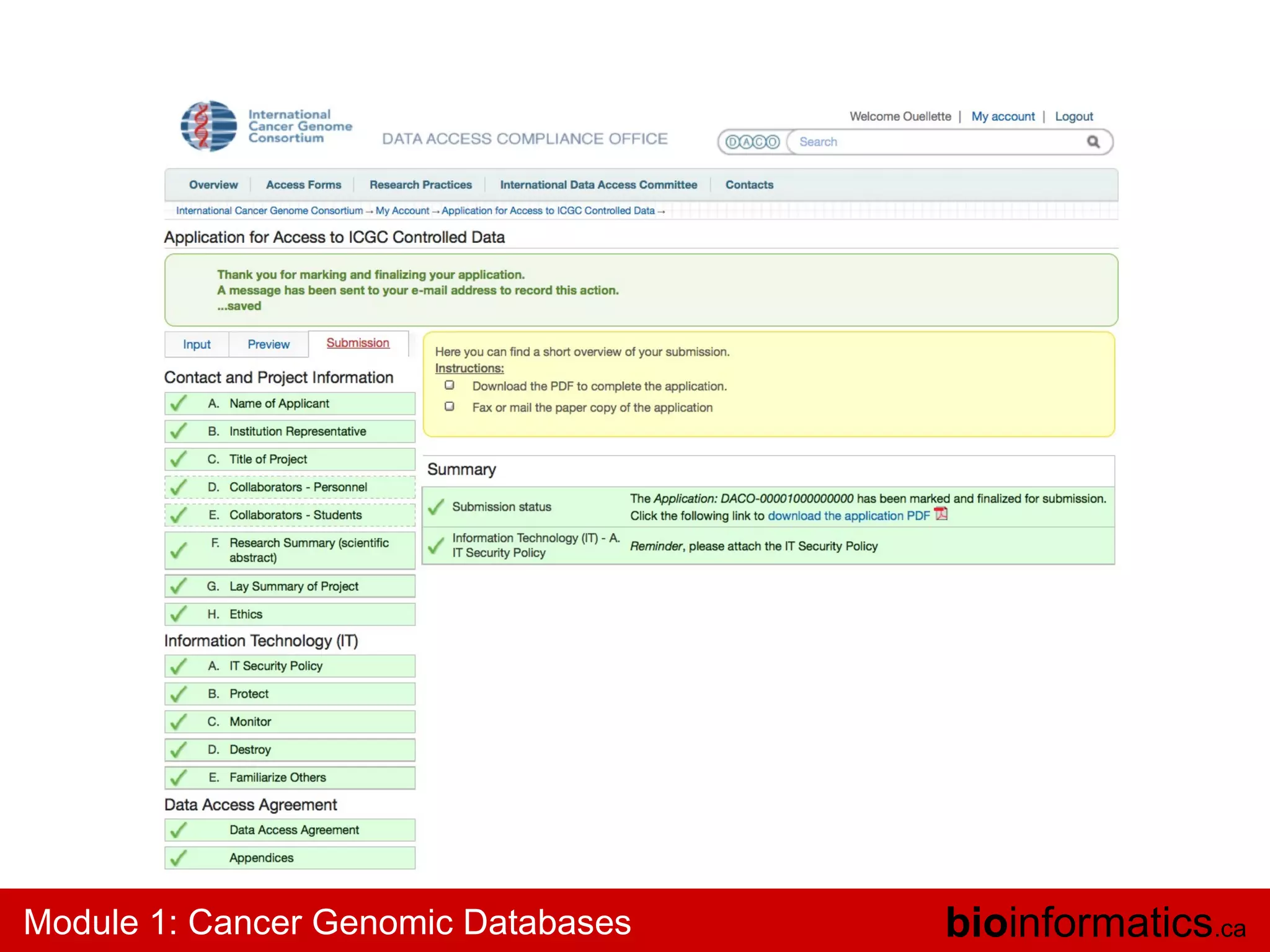Open the Research Practices menu
Screen dimensions: 1270x952
point(420,185)
